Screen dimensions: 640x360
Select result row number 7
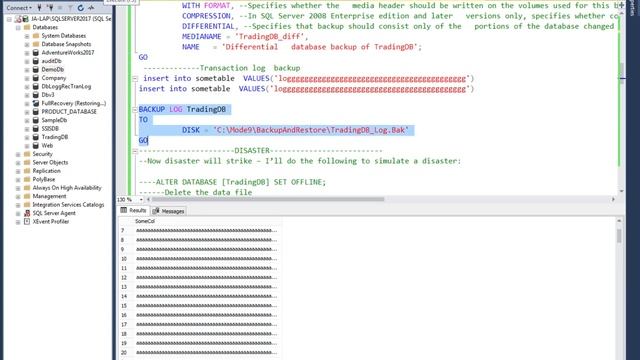(x=123, y=231)
